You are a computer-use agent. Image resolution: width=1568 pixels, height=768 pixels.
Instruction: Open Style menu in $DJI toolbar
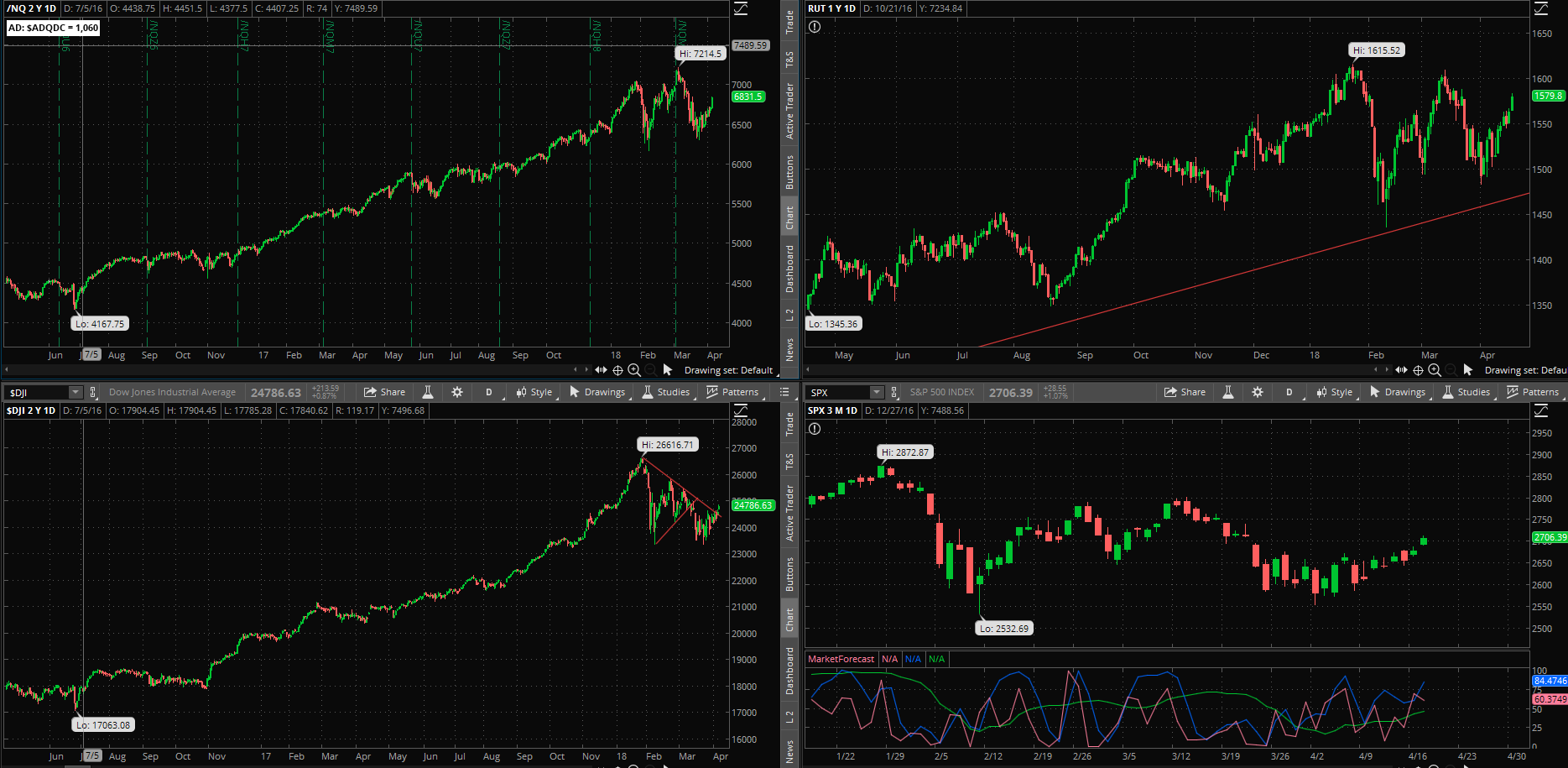tap(534, 392)
